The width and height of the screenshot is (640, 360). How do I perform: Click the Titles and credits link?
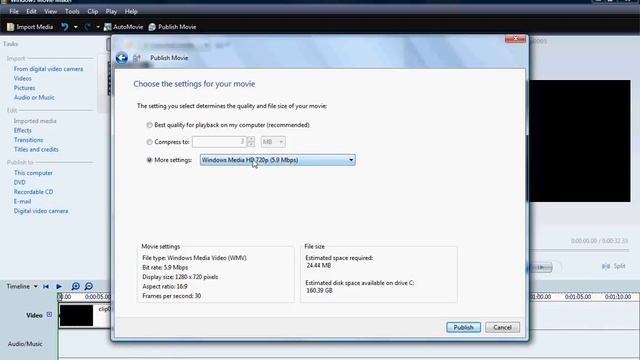(36, 149)
